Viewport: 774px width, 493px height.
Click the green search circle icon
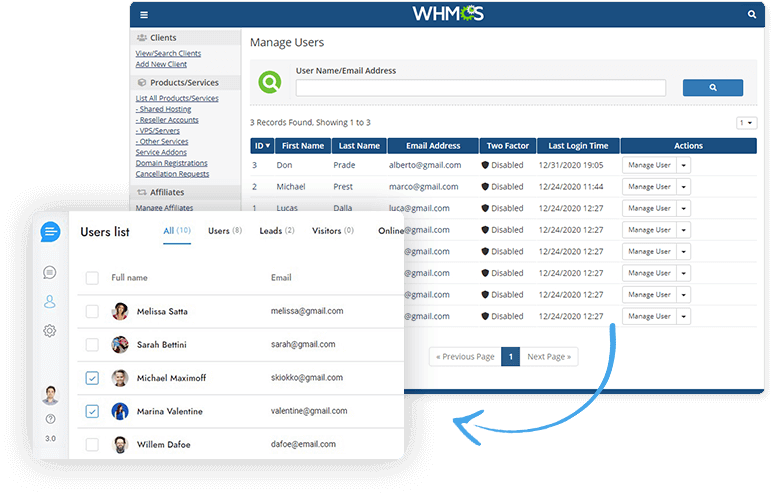click(270, 81)
